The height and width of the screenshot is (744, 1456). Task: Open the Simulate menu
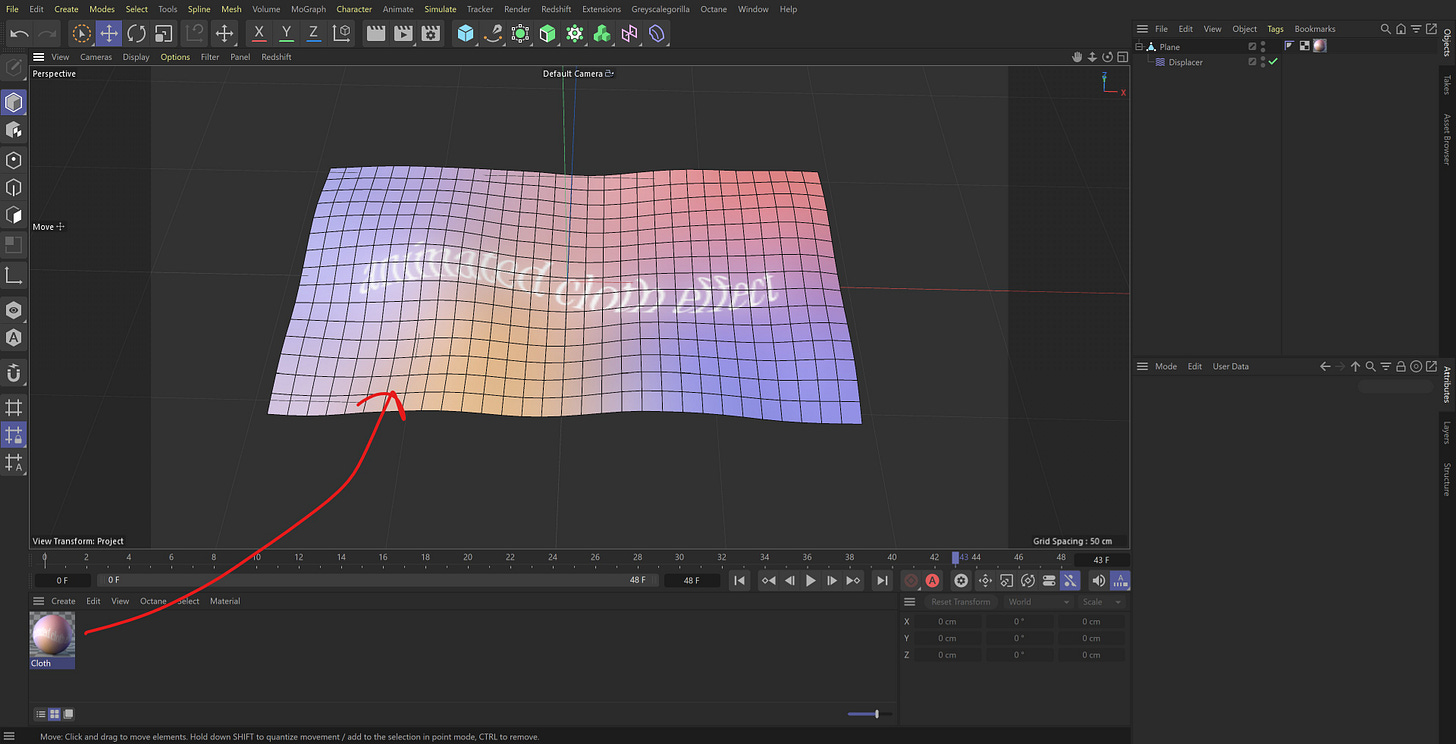[x=440, y=9]
